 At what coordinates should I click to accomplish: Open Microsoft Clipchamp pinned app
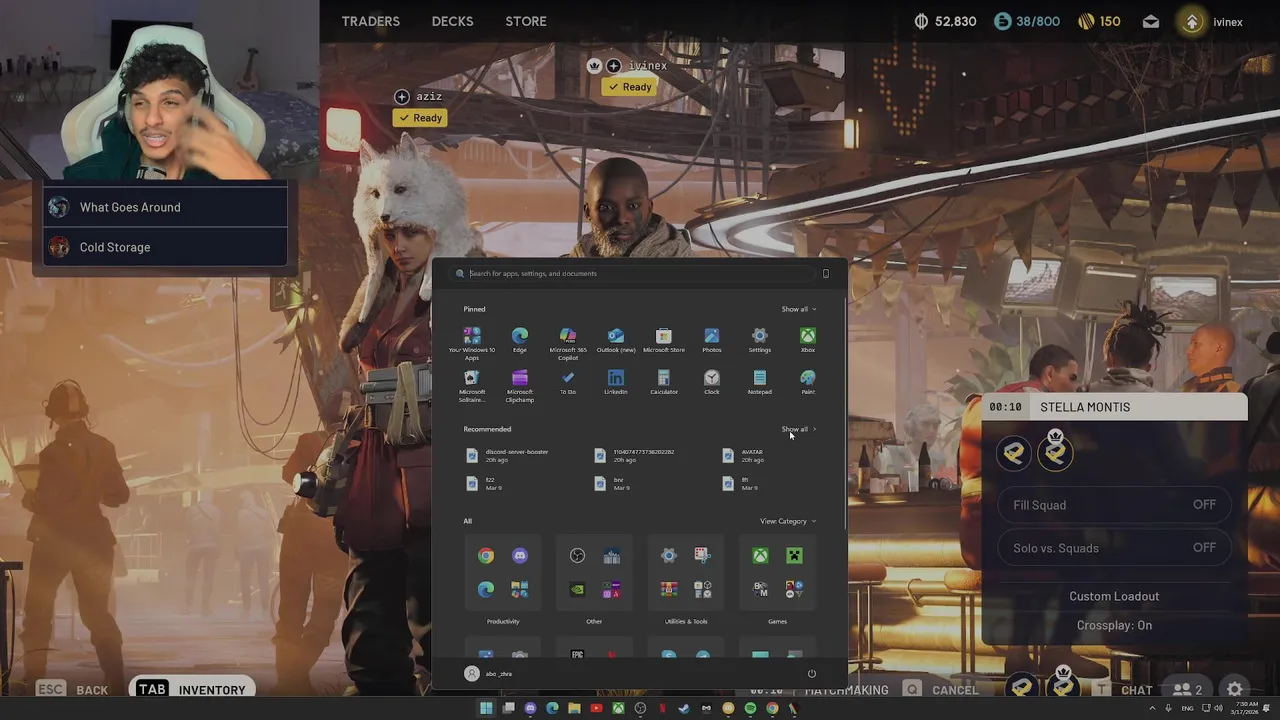point(520,386)
